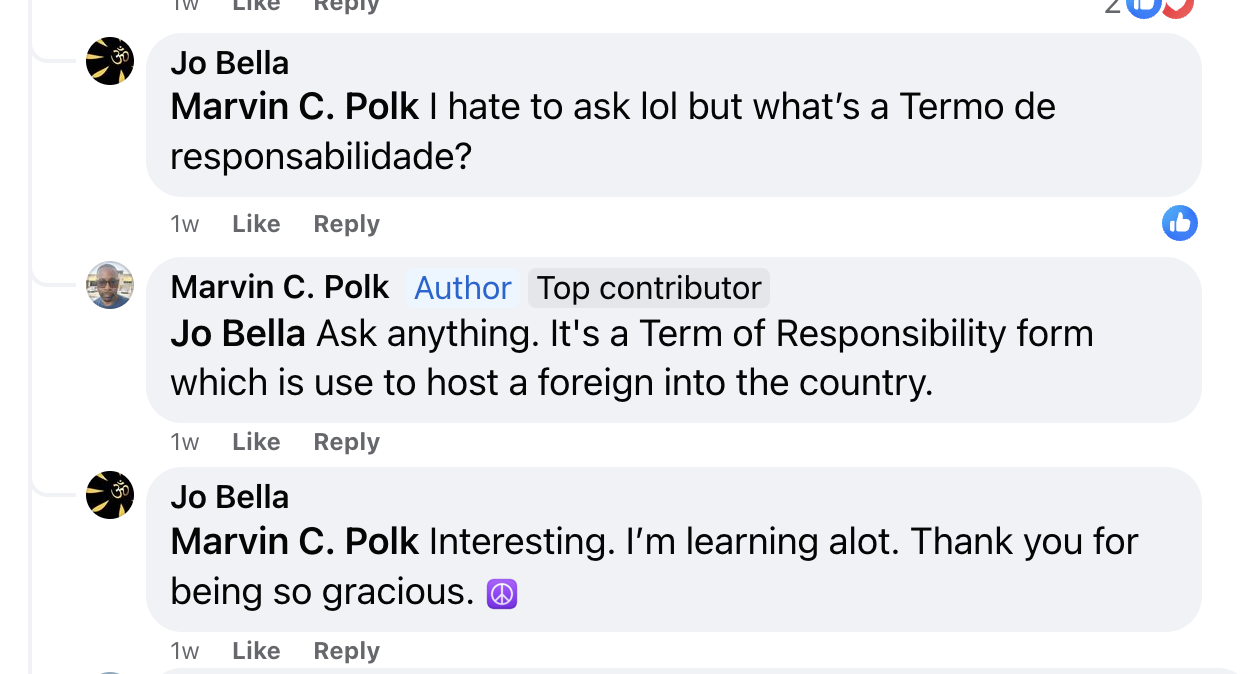Click the blue Author badge

click(463, 288)
